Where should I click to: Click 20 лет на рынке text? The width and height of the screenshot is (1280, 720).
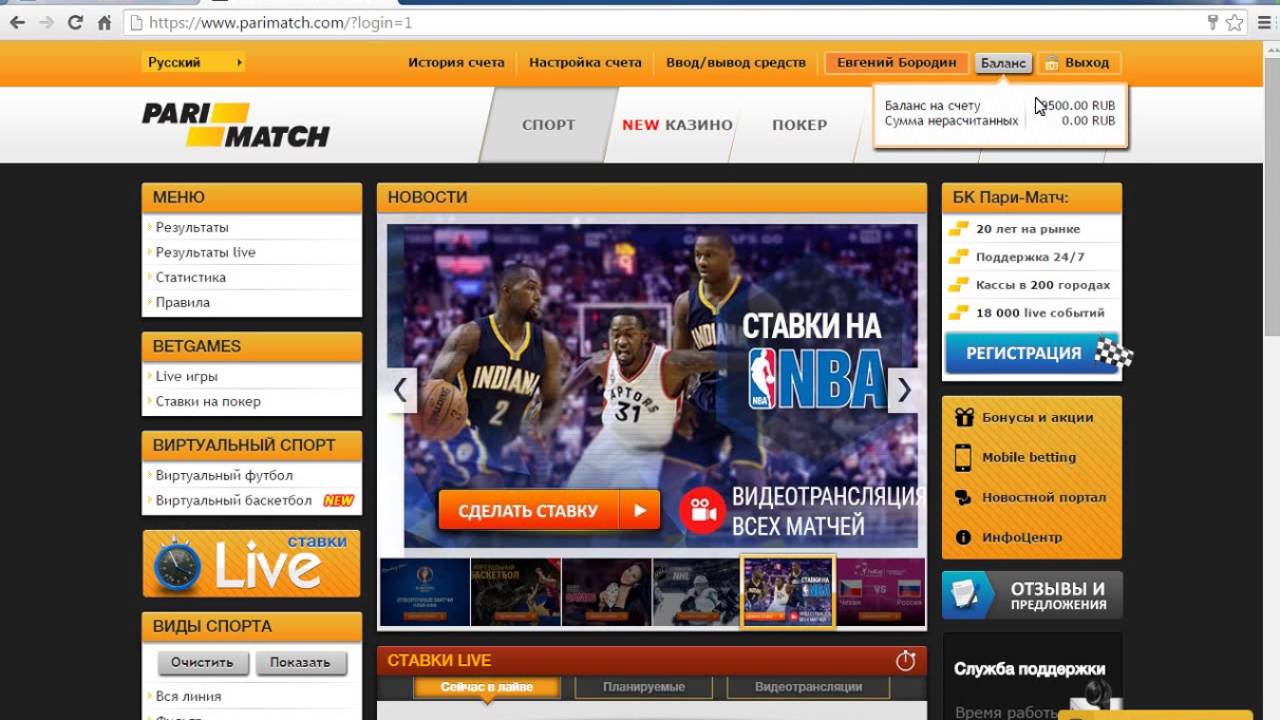tap(1028, 229)
